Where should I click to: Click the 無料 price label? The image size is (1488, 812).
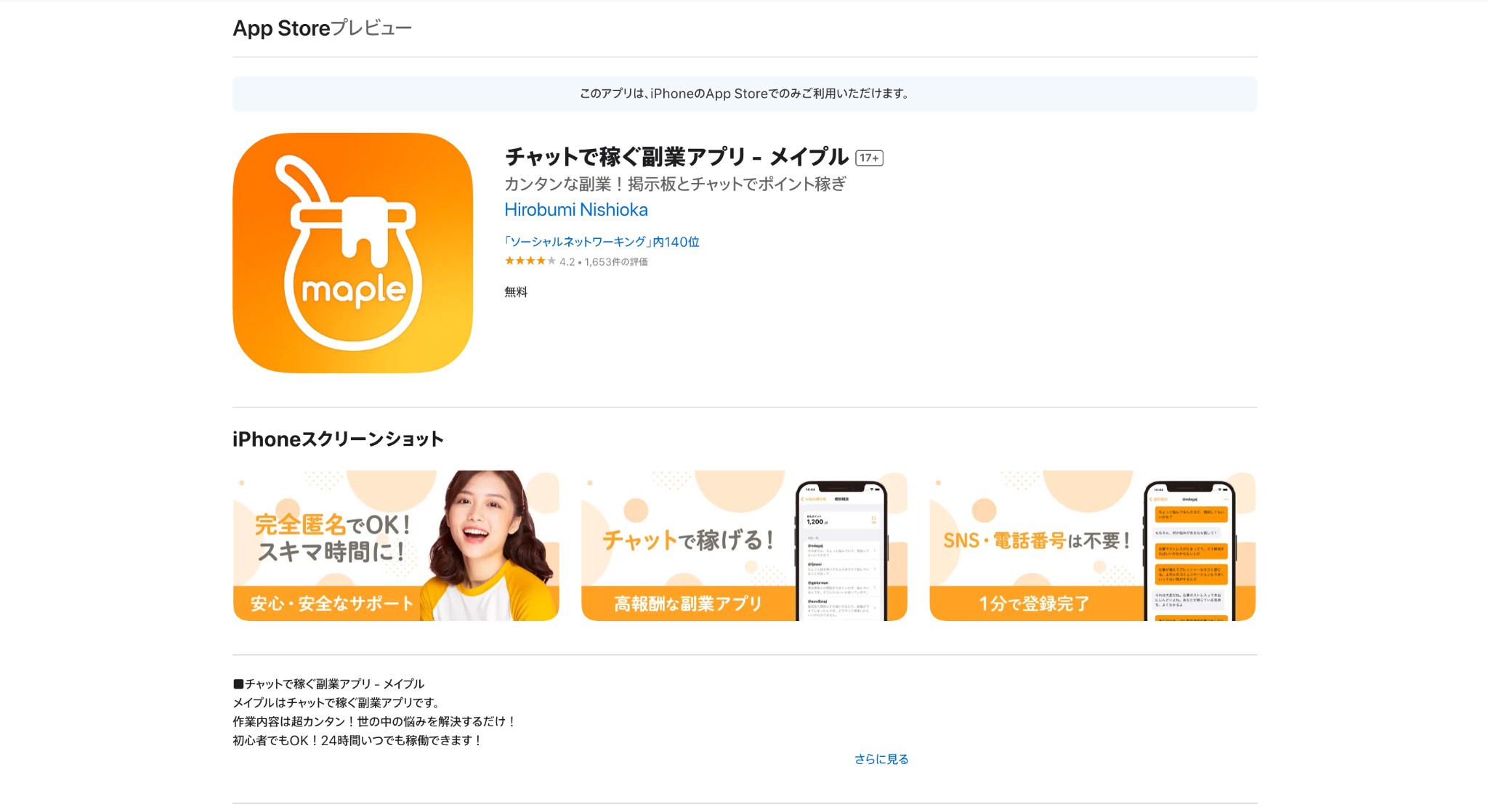516,292
